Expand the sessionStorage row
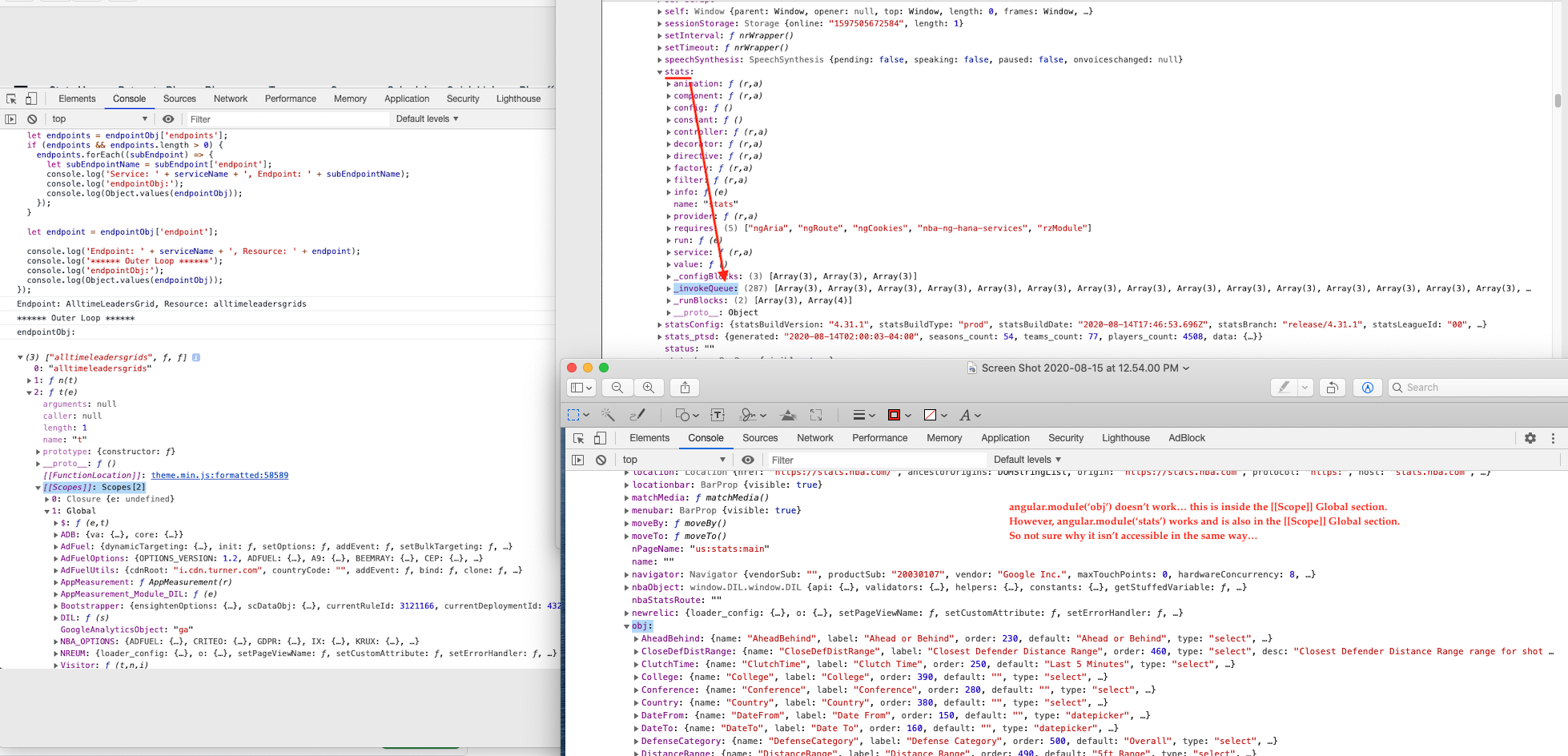This screenshot has height=756, width=1568. click(660, 24)
